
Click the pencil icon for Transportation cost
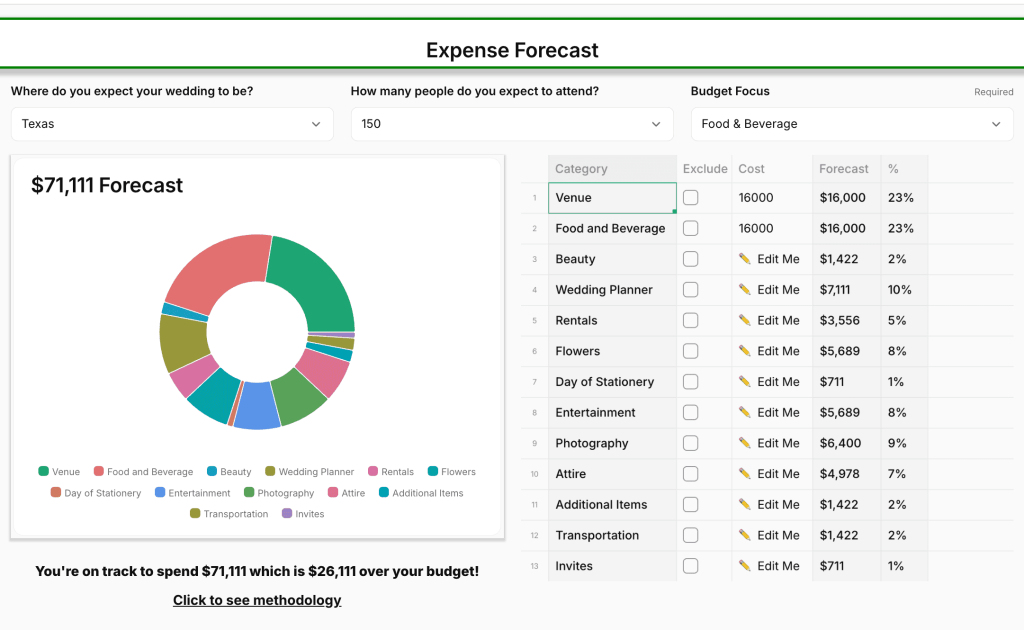[744, 535]
